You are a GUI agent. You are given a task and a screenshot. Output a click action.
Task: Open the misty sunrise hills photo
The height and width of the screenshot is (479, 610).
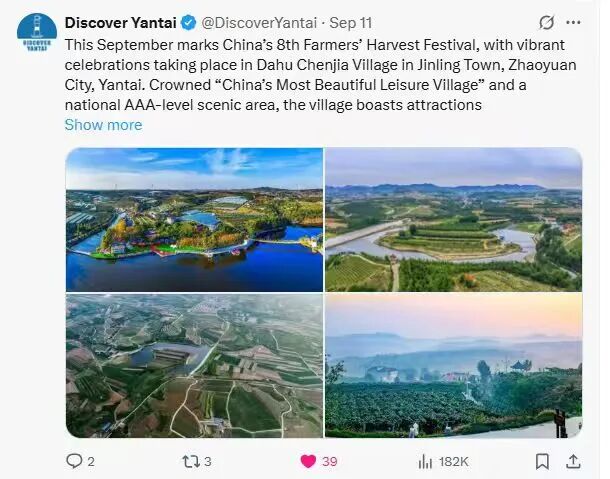click(x=454, y=366)
